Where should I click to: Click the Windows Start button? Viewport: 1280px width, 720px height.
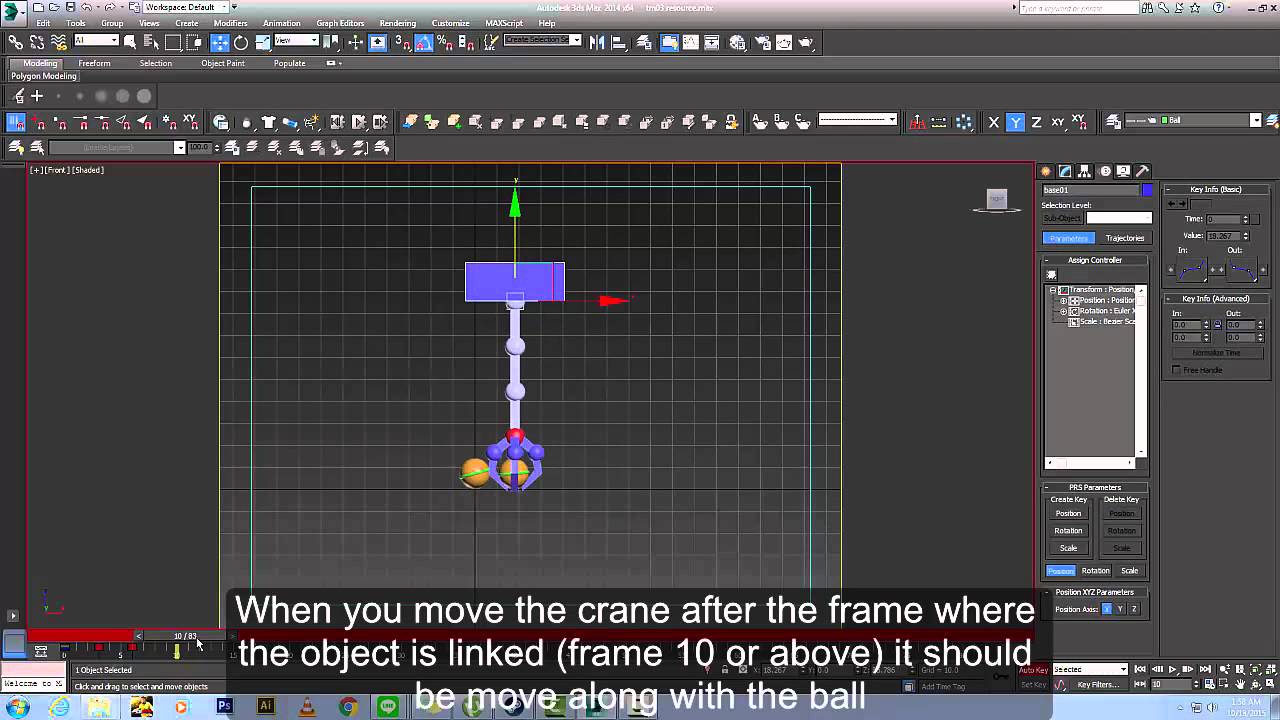[x=16, y=707]
